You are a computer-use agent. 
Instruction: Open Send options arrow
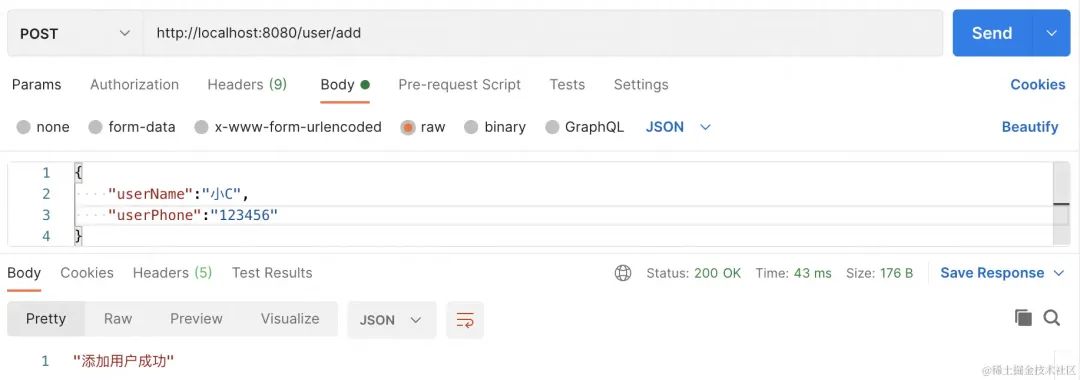1052,33
